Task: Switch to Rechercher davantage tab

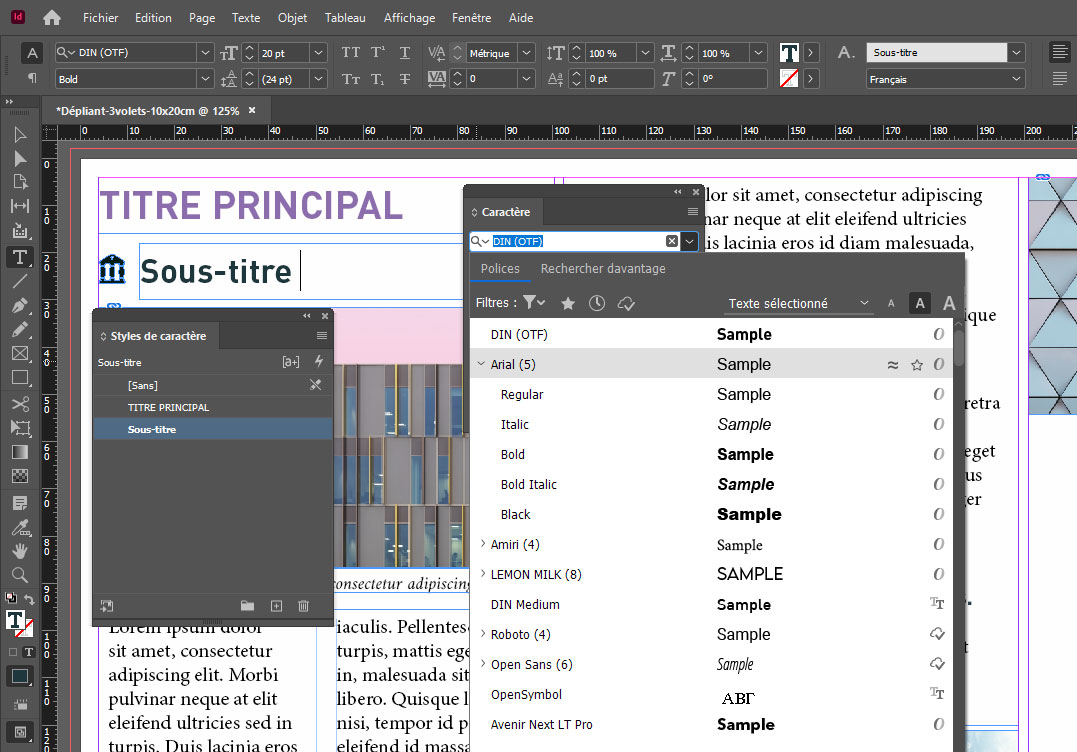Action: coord(603,269)
